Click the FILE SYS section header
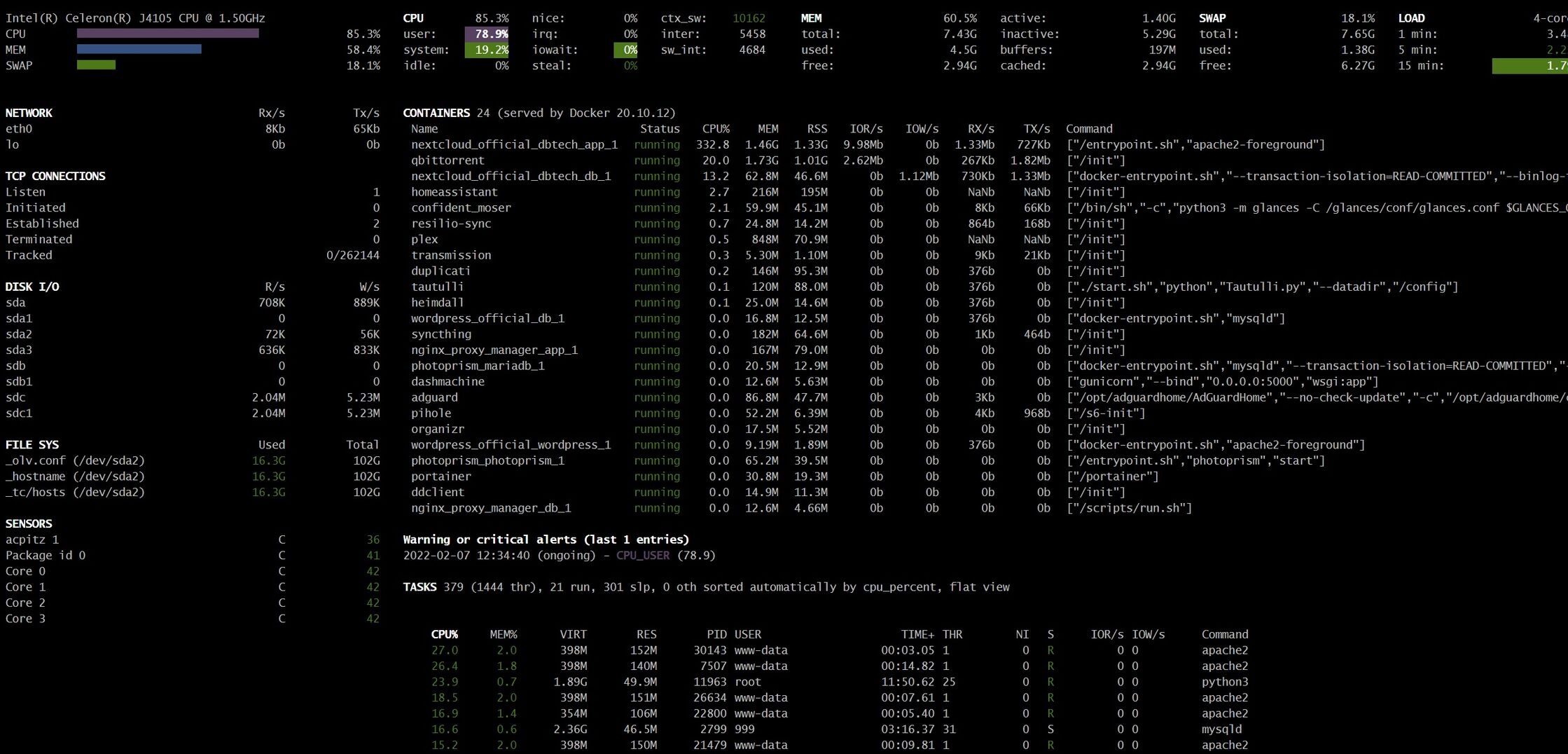The height and width of the screenshot is (754, 1568). tap(32, 445)
